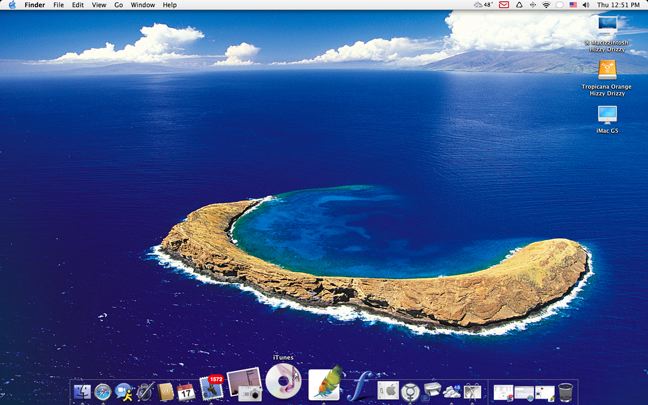Viewport: 648px width, 405px height.
Task: Restore minimized window nearest the dock divider
Action: 503,392
